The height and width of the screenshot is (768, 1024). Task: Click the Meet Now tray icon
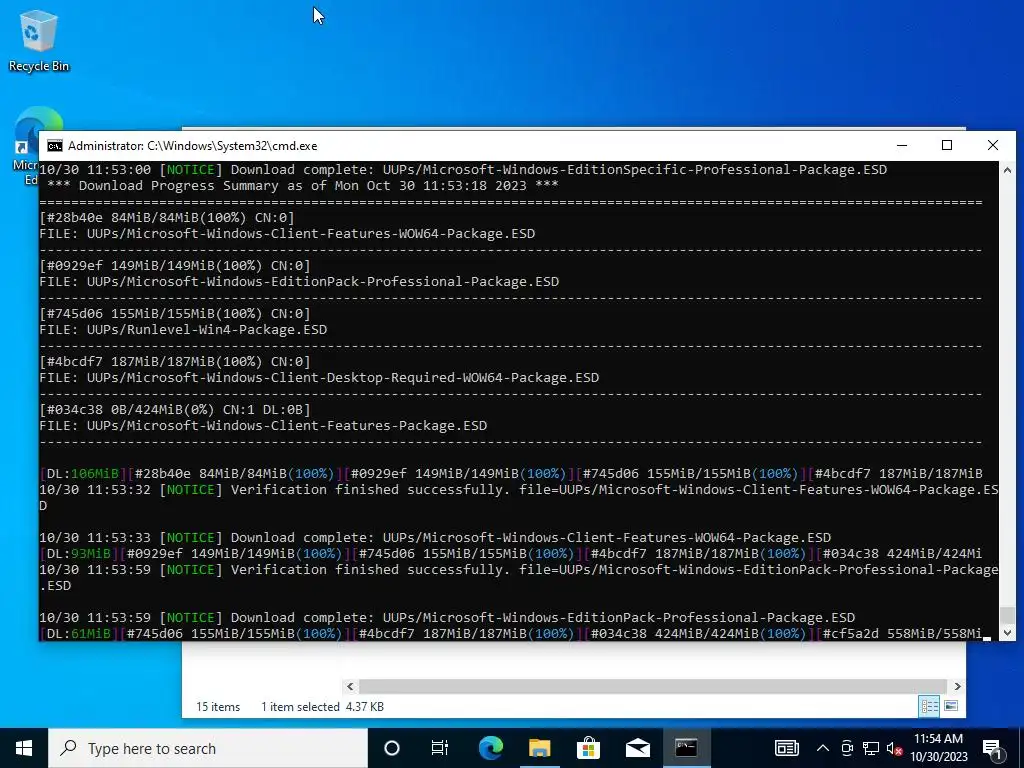coord(847,748)
